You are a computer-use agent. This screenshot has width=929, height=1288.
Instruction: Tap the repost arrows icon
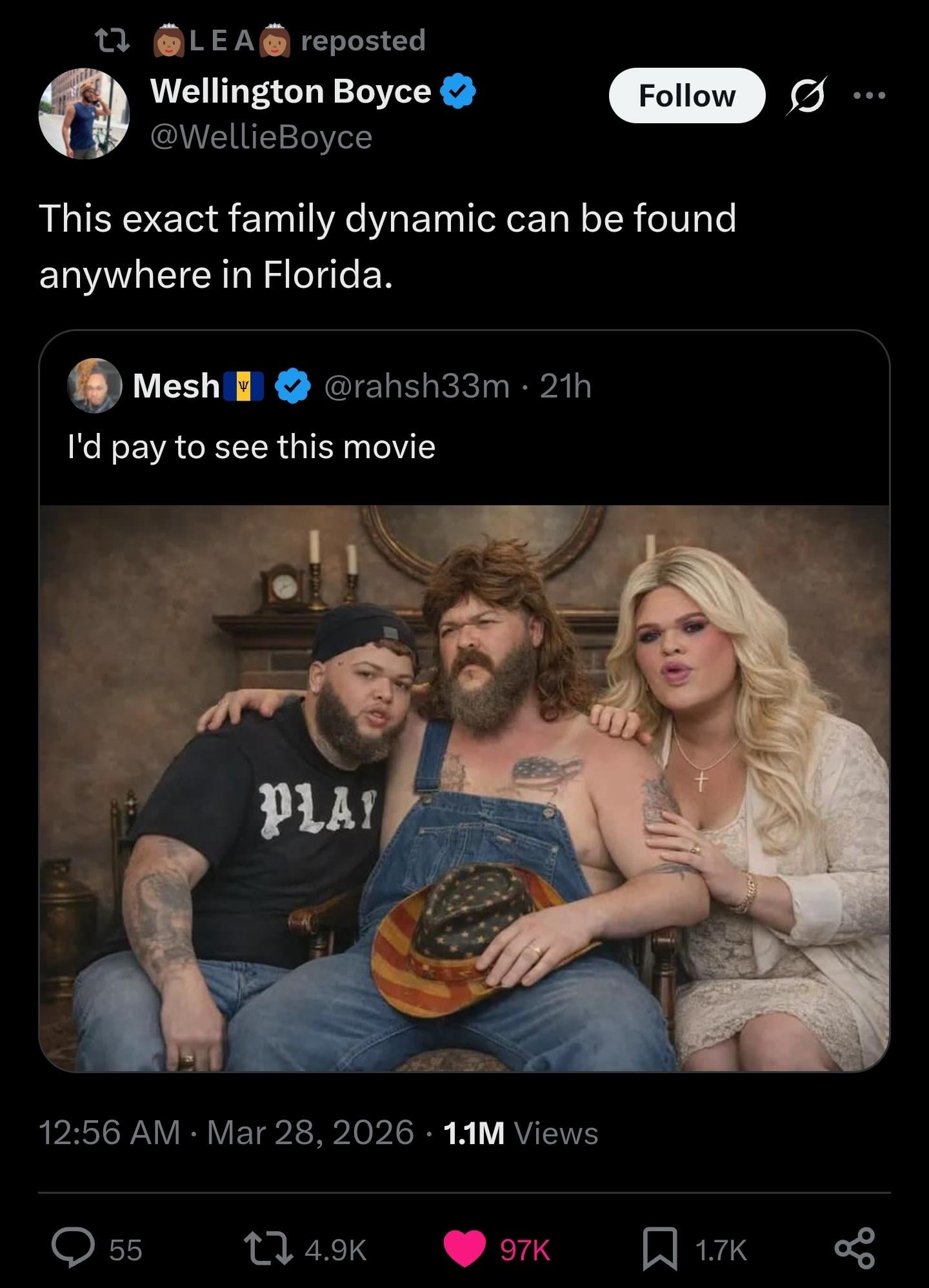(268, 1249)
